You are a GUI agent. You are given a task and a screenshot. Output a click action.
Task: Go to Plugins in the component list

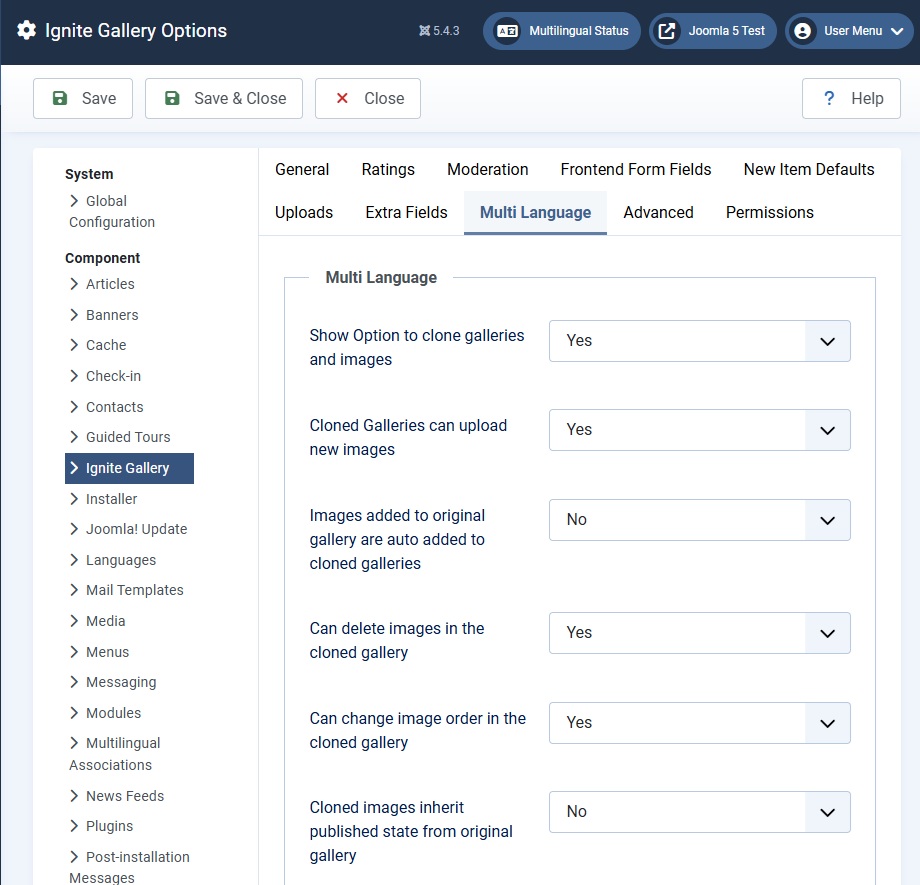coord(109,826)
